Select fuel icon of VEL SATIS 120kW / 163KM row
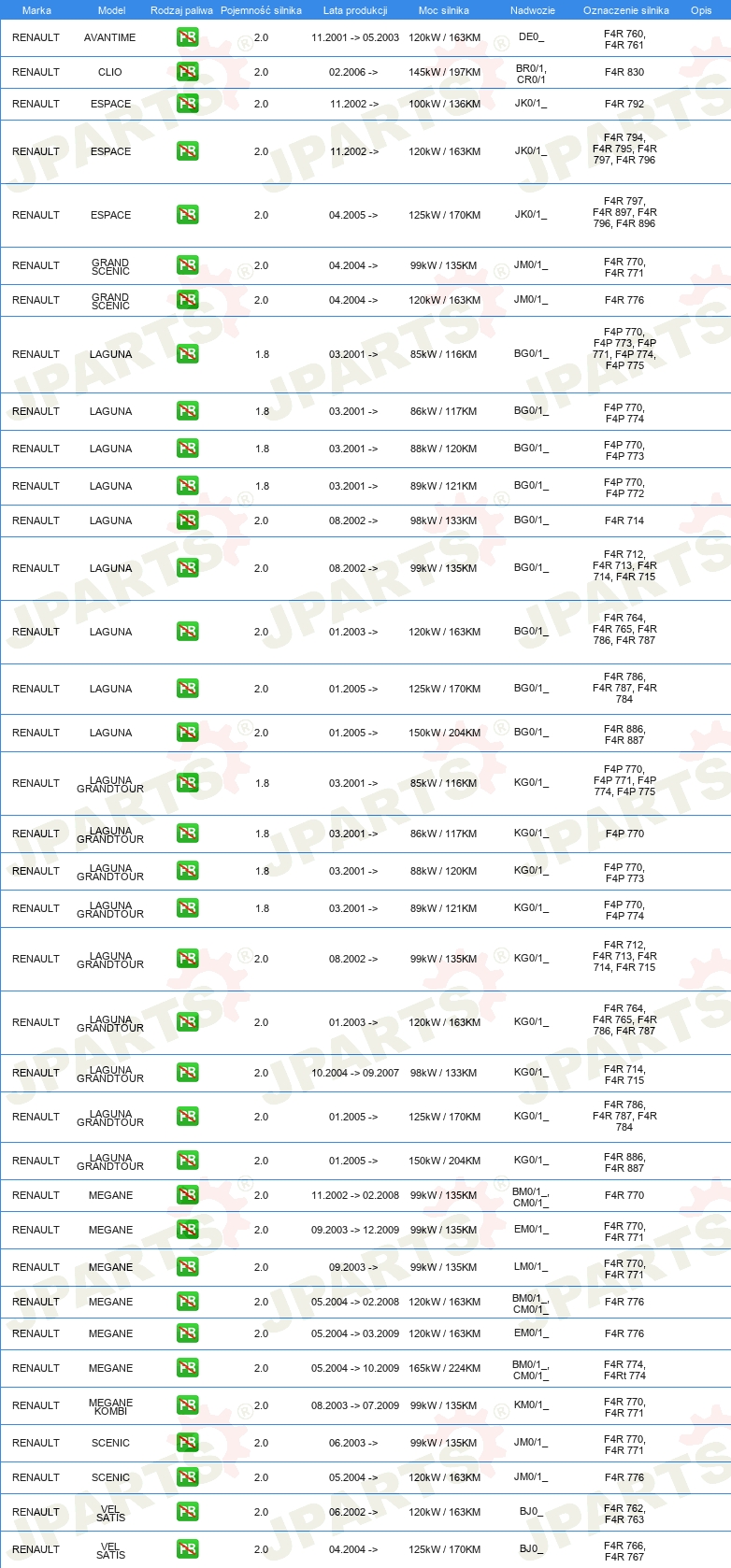 pos(187,1512)
